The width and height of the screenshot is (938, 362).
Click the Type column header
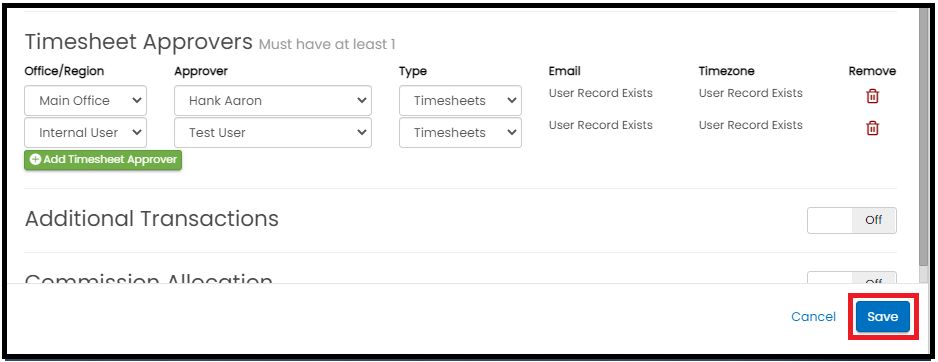[413, 71]
